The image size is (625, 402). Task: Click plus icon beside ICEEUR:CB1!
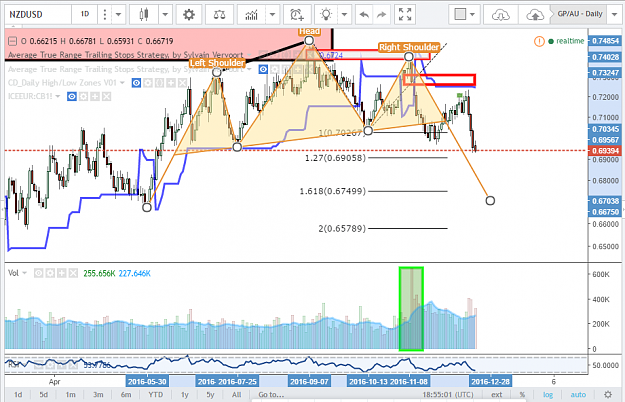(x=95, y=96)
